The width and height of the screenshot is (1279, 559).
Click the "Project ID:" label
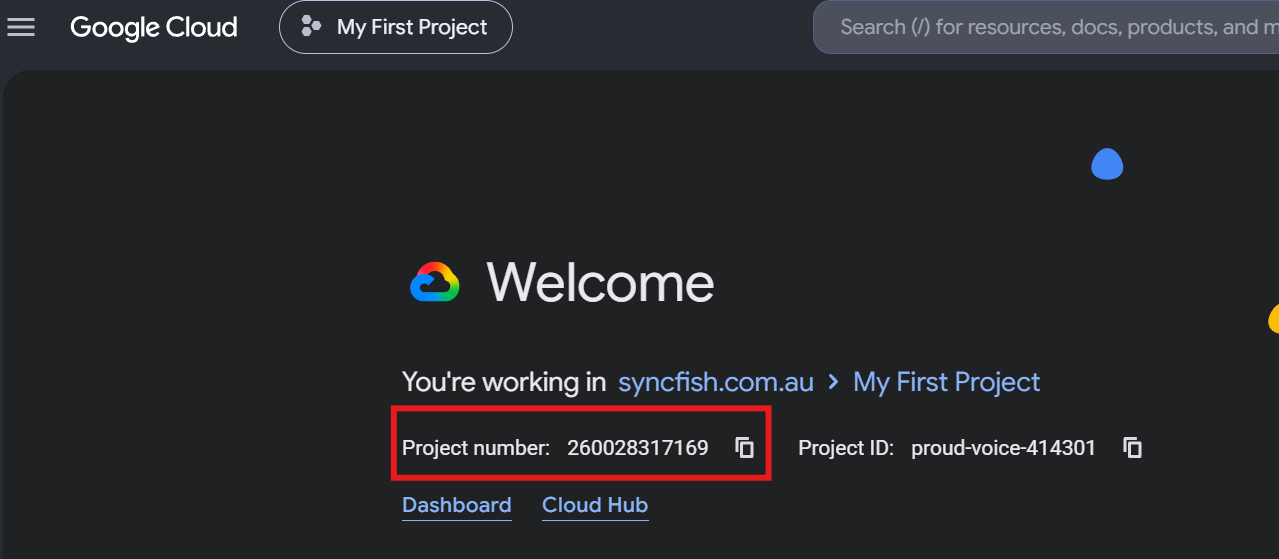click(846, 448)
